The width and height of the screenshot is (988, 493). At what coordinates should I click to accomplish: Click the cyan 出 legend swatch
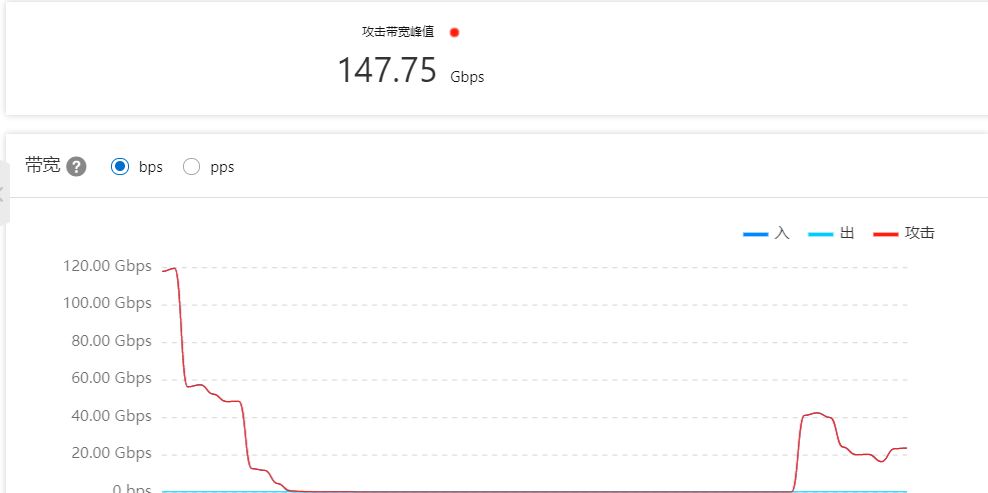pyautogui.click(x=820, y=235)
